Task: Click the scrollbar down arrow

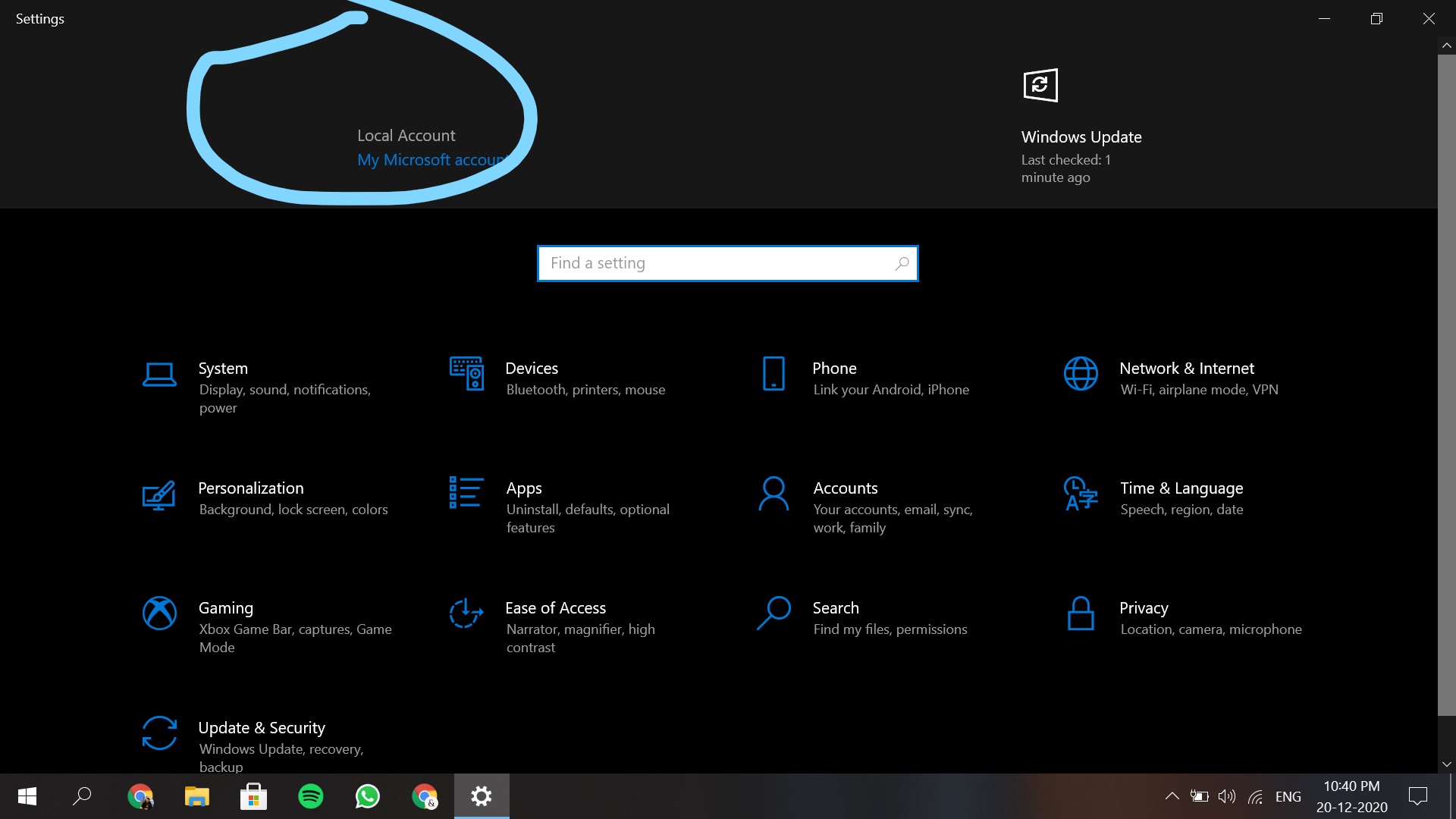Action: pos(1446,764)
